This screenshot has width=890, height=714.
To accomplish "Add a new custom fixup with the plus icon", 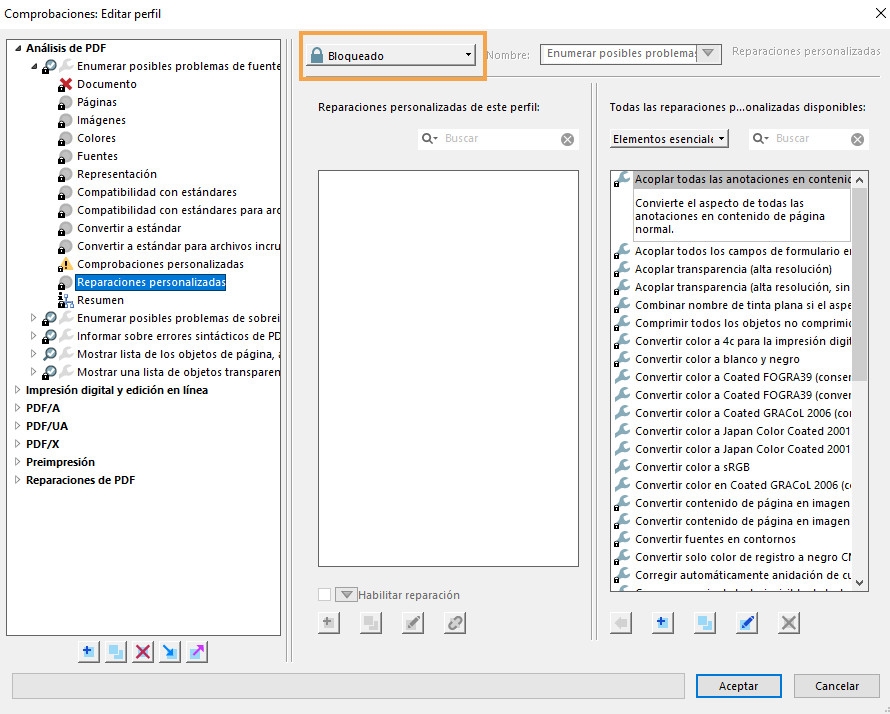I will [x=327, y=622].
